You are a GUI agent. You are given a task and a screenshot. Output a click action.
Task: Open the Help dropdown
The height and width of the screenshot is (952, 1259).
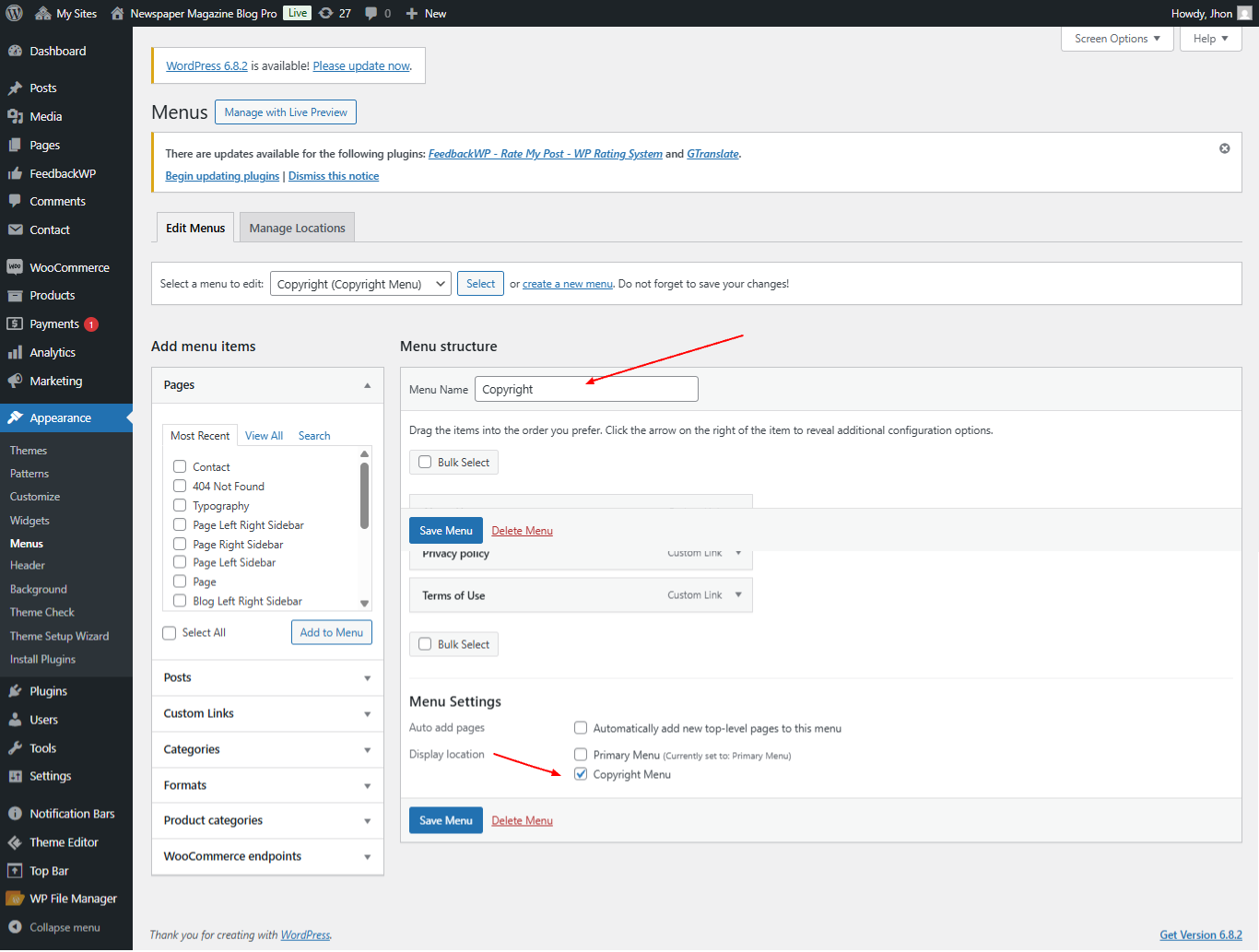(1211, 39)
